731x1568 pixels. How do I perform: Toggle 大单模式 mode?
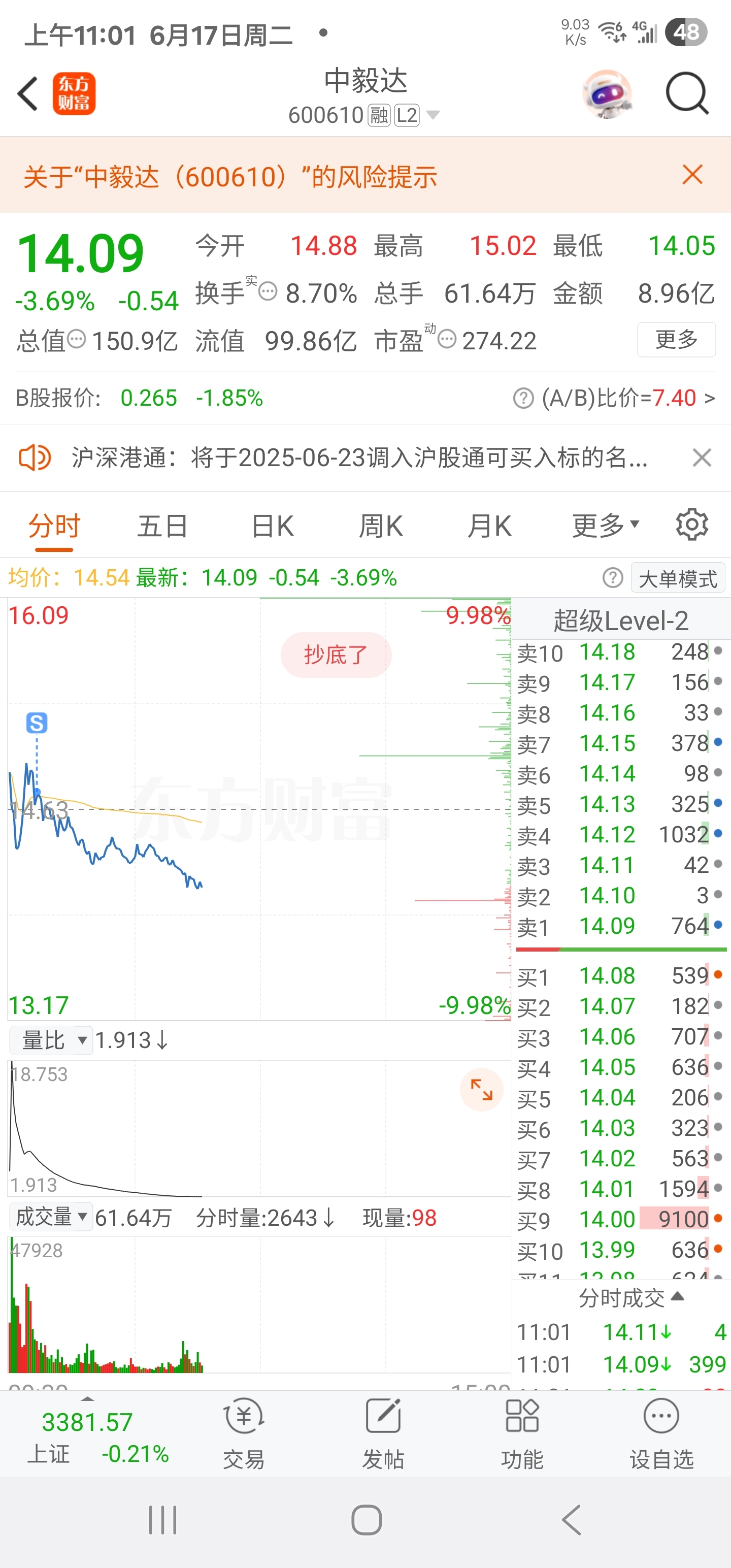[677, 578]
